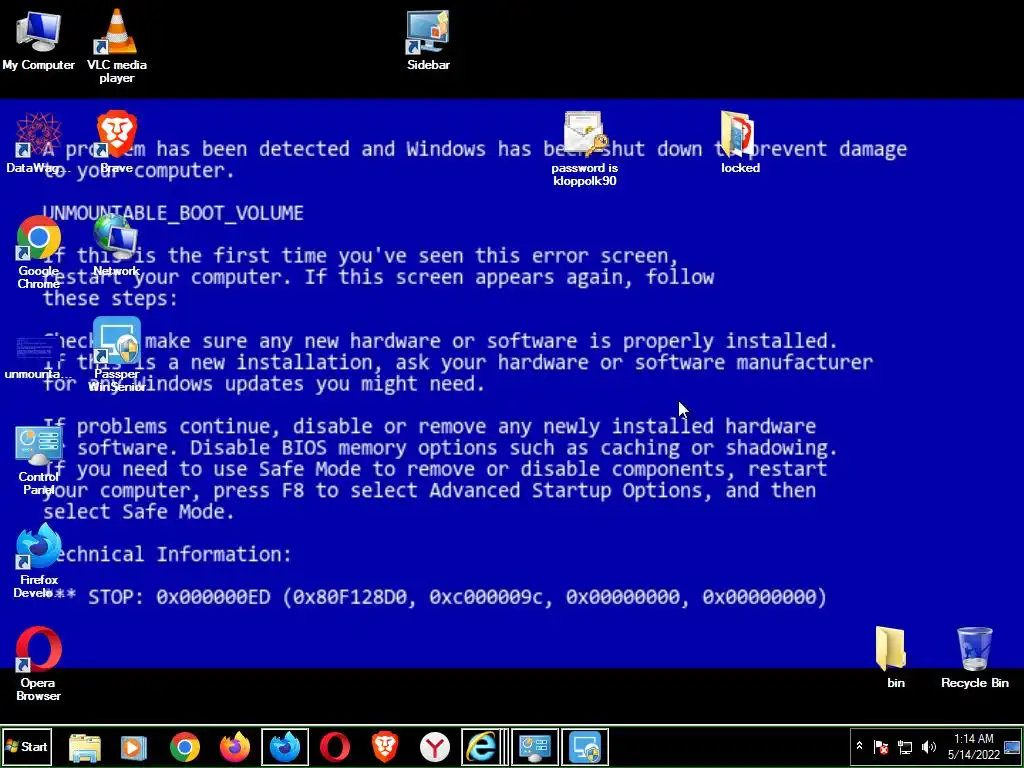Switch to Firefox Developer Edition in taskbar
This screenshot has width=1024, height=768.
point(285,747)
